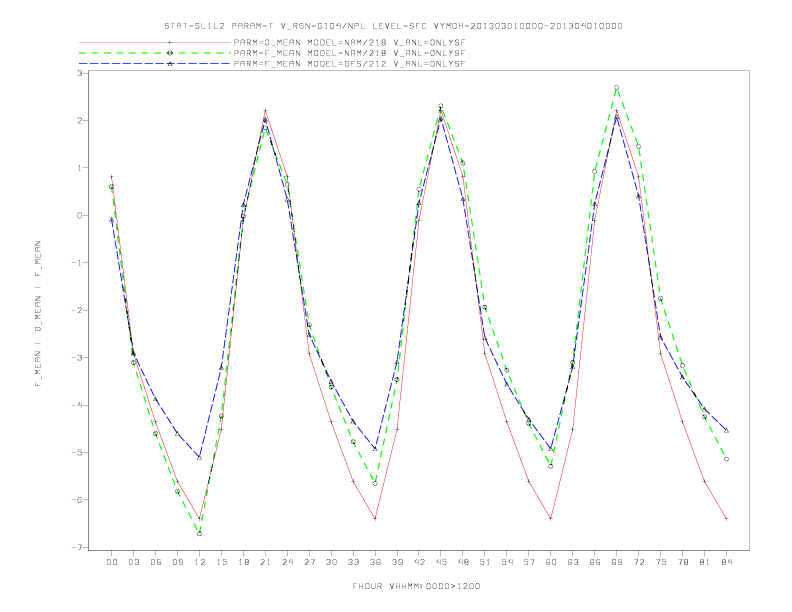Viewport: 792px width, 612px height.
Task: Click green circle data point at hour 66
Action: point(595,172)
